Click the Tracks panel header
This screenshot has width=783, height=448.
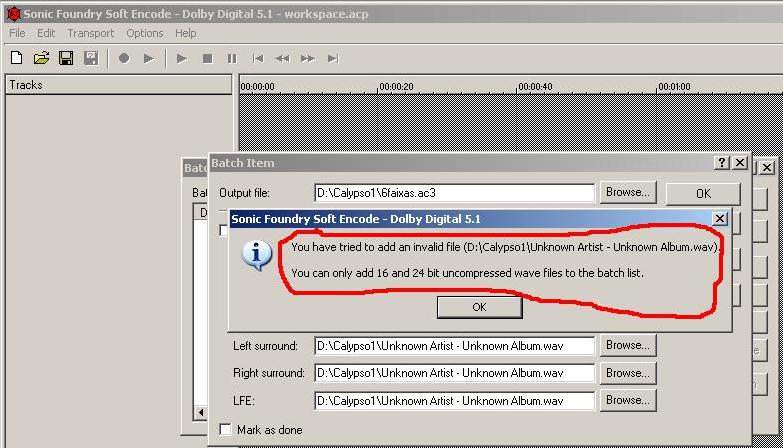(x=119, y=85)
